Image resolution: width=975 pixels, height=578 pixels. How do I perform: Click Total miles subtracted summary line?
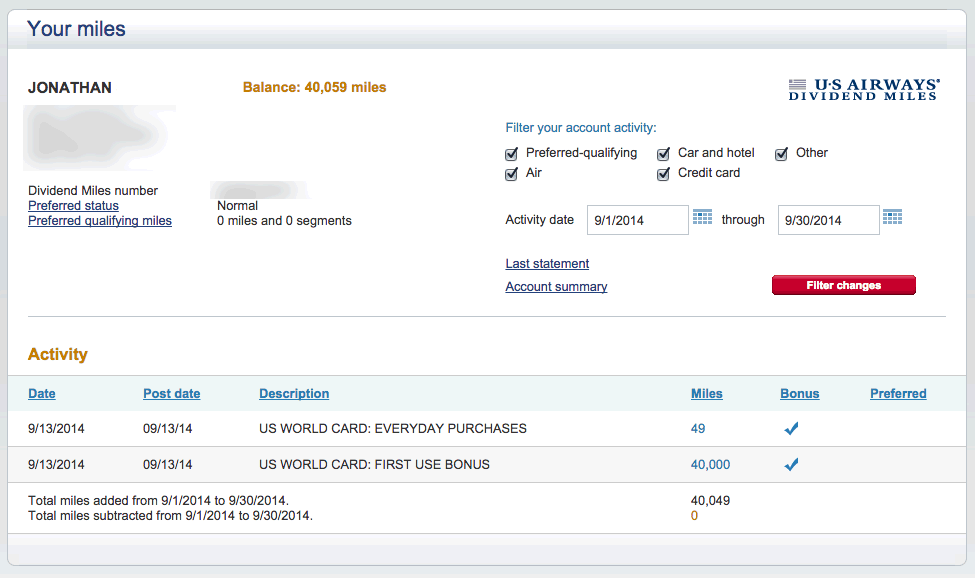[x=170, y=515]
